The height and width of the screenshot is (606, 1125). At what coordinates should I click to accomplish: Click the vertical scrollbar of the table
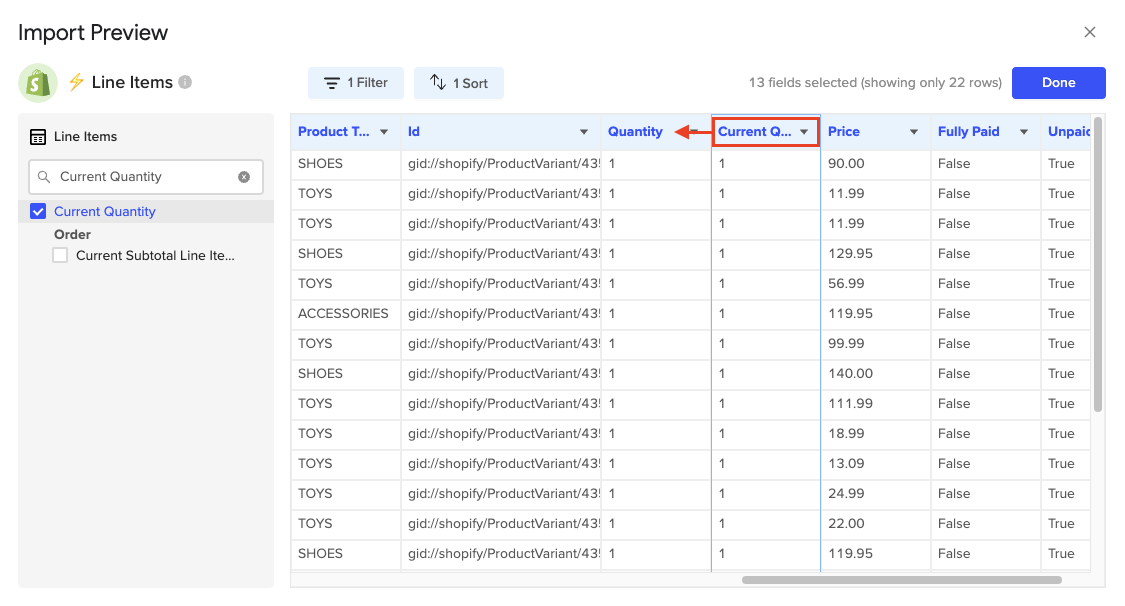tap(1098, 264)
